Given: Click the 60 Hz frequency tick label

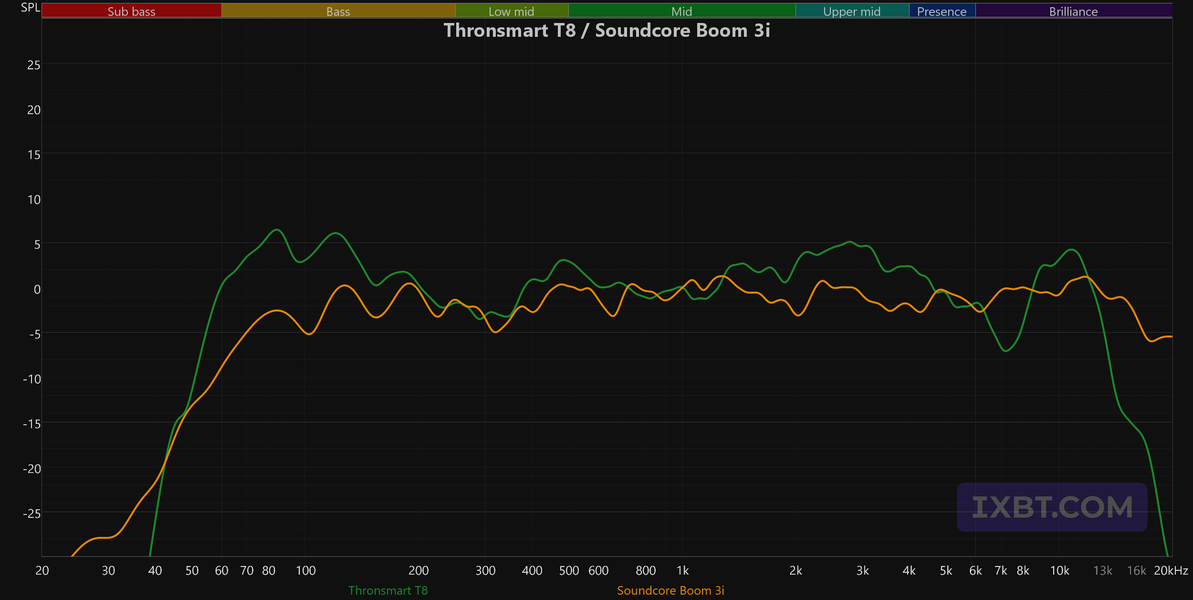Looking at the screenshot, I should [x=221, y=570].
